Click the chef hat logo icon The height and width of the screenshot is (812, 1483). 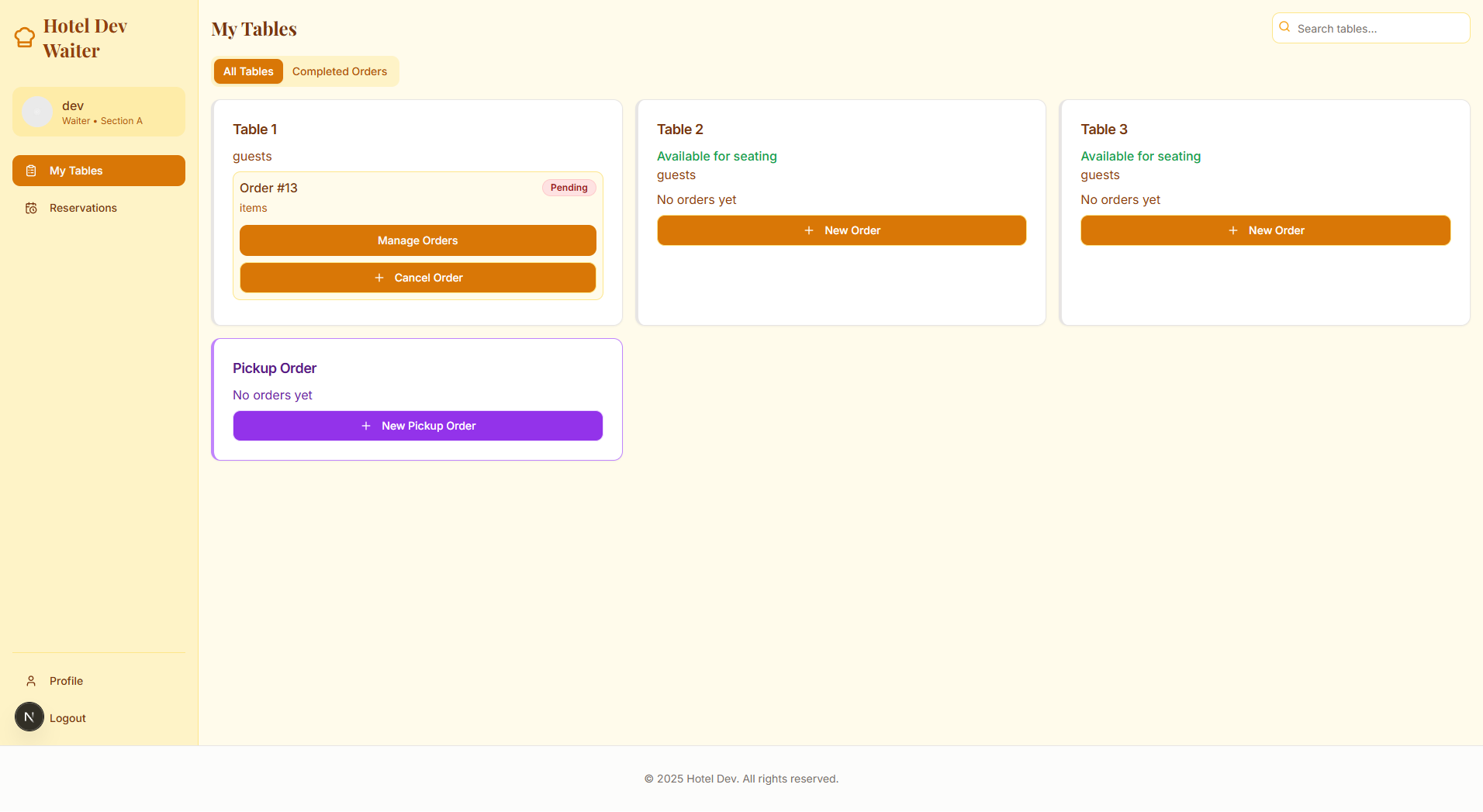click(x=25, y=37)
